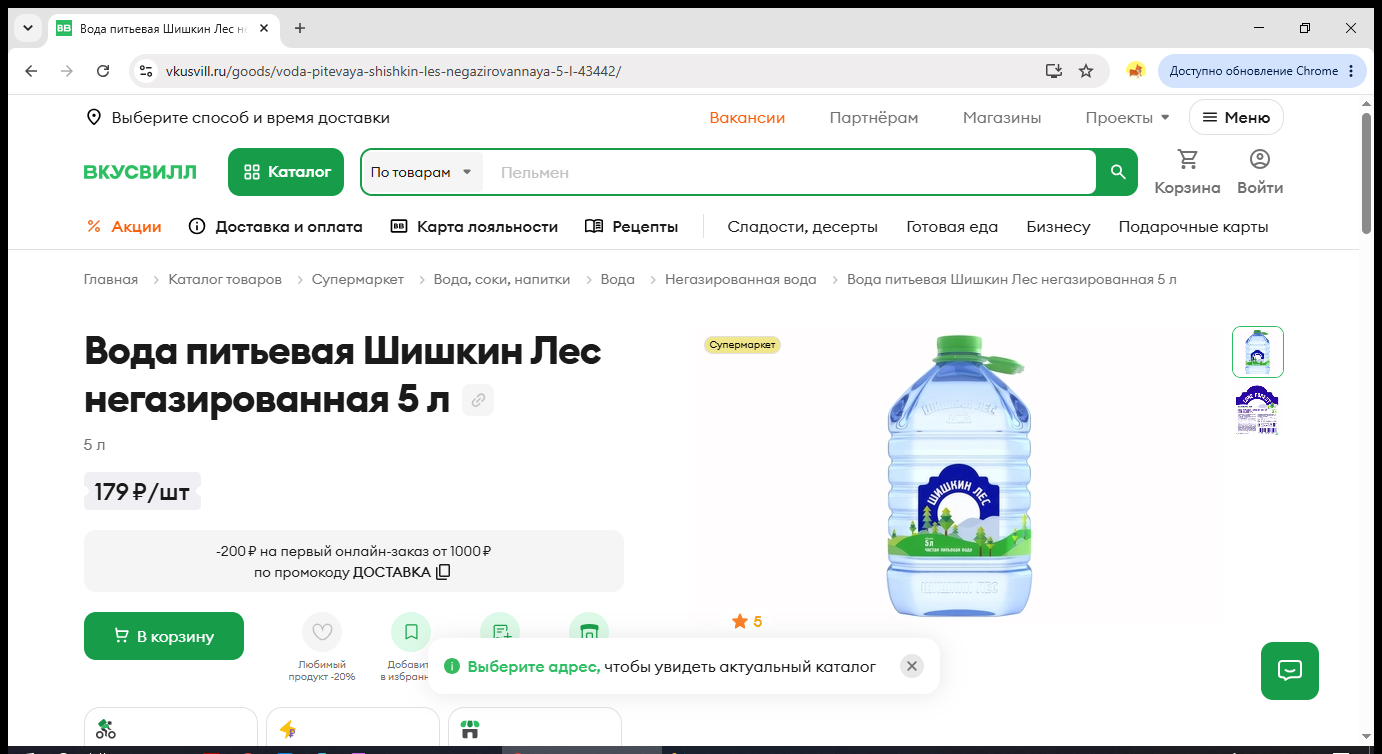
Task: Expand the Проекты dropdown
Action: click(1127, 117)
